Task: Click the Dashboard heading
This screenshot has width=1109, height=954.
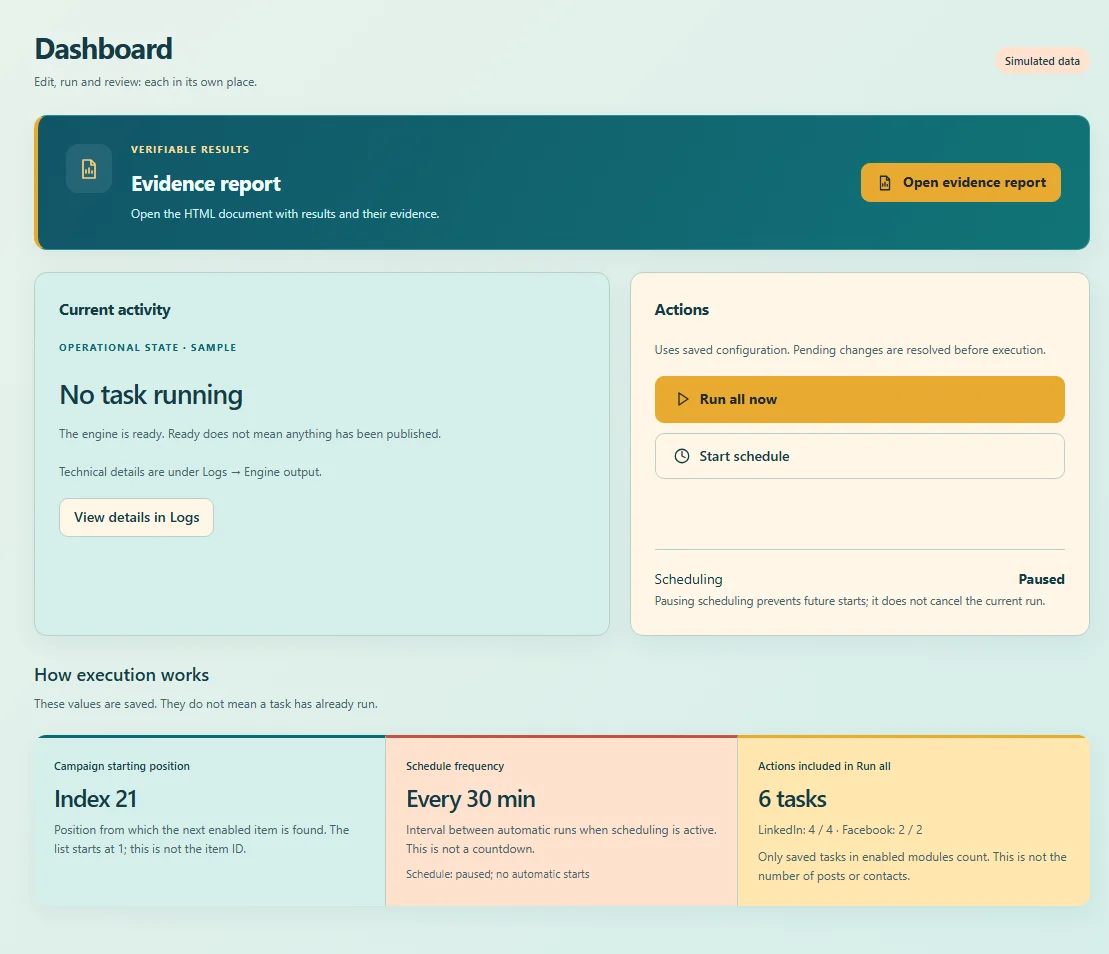Action: click(x=103, y=49)
